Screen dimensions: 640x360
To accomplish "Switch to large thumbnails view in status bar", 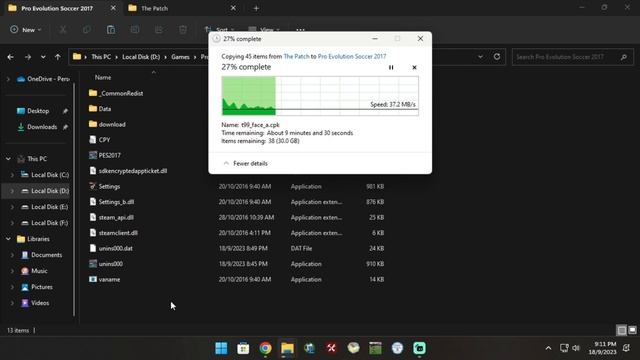I will click(x=632, y=330).
